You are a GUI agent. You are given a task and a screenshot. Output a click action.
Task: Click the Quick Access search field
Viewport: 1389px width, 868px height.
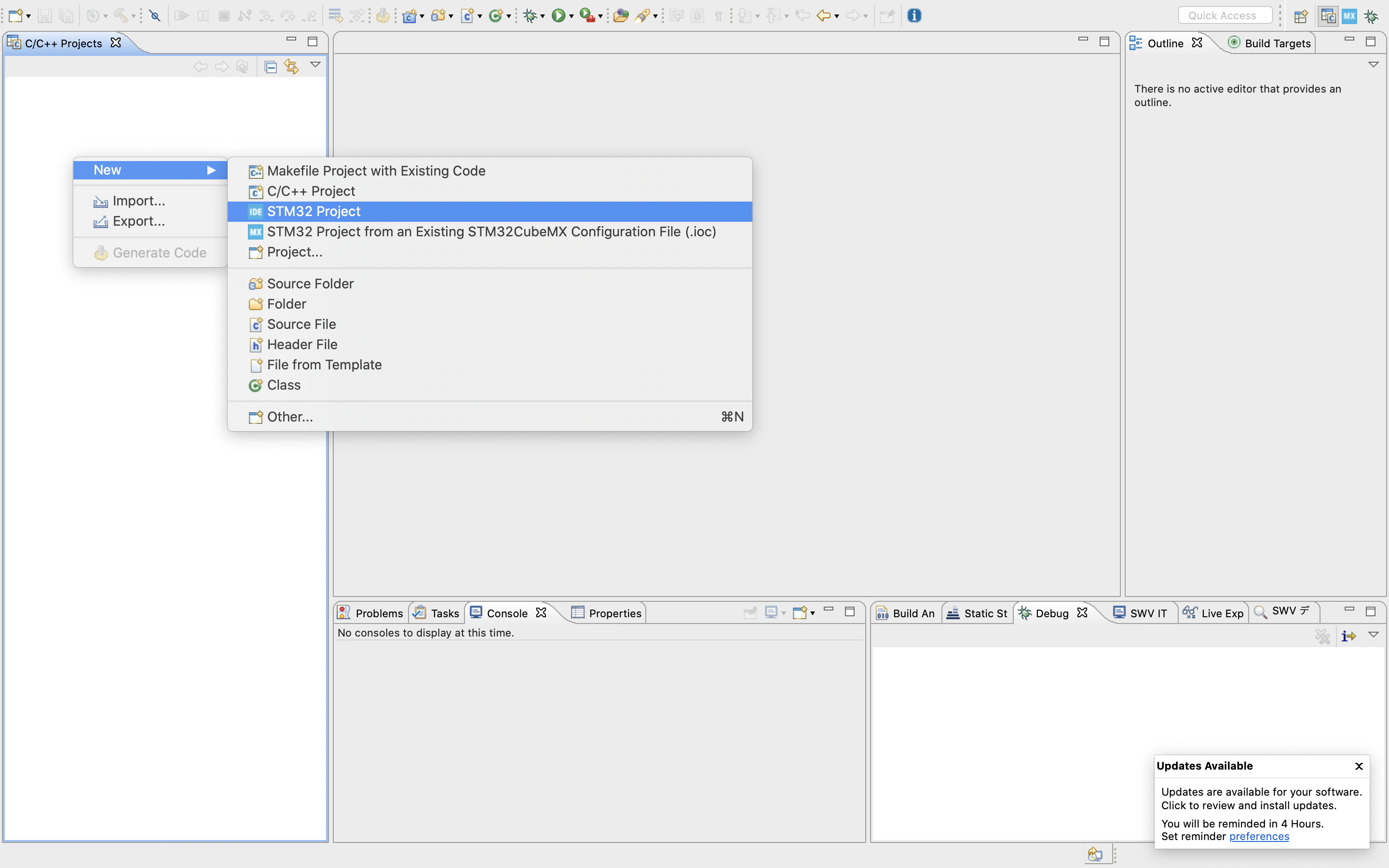[x=1225, y=15]
